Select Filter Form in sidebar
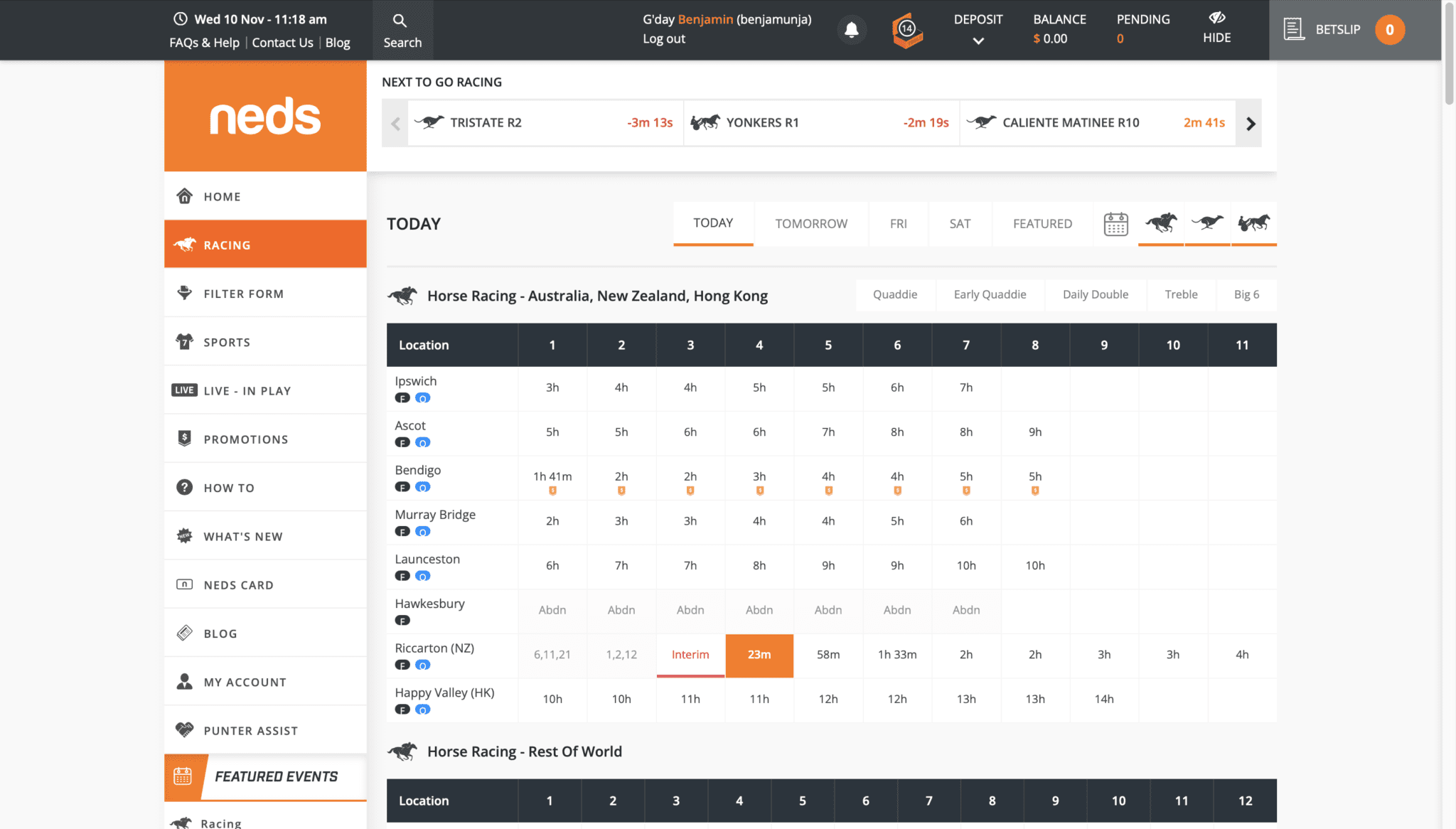Image resolution: width=1456 pixels, height=829 pixels. [265, 294]
